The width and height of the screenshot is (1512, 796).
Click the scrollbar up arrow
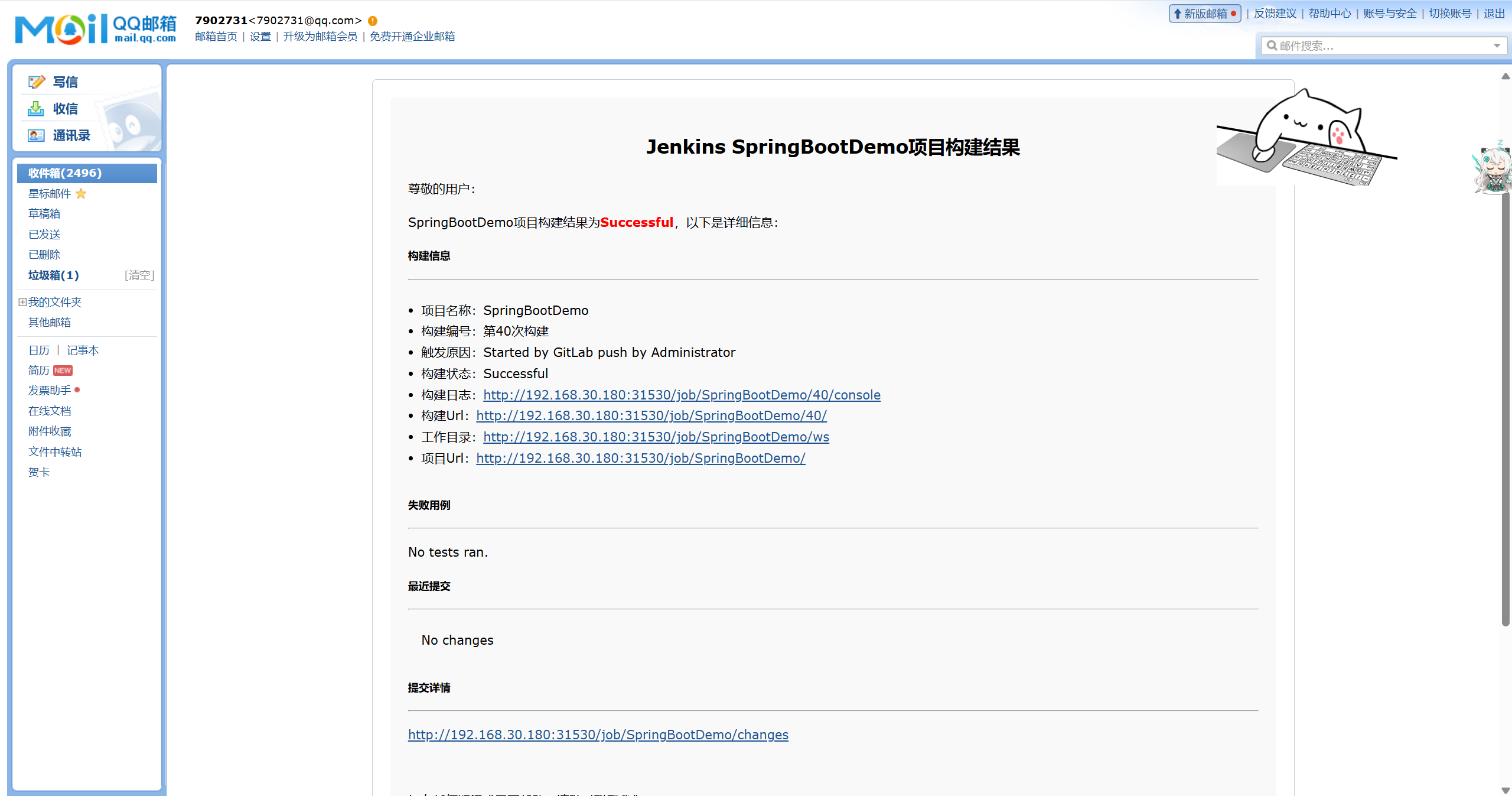1506,76
